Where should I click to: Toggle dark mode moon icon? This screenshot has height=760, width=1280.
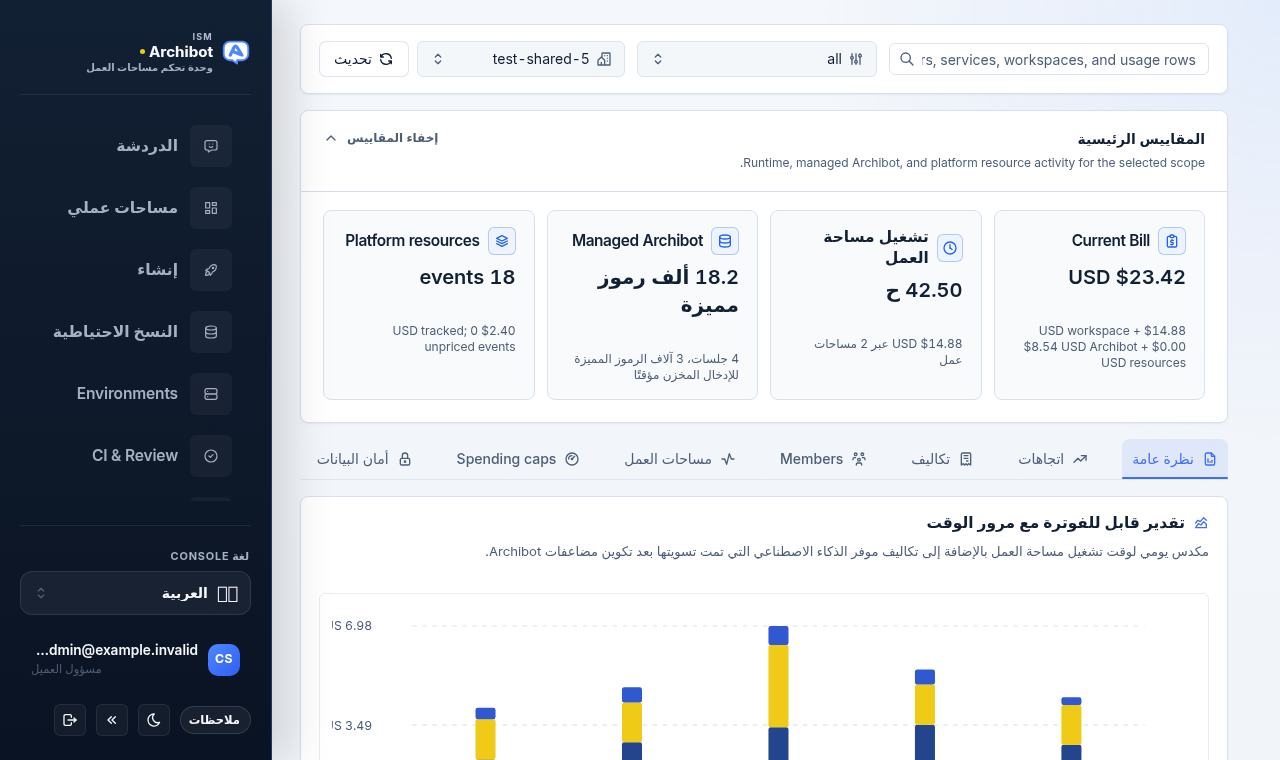pos(154,720)
